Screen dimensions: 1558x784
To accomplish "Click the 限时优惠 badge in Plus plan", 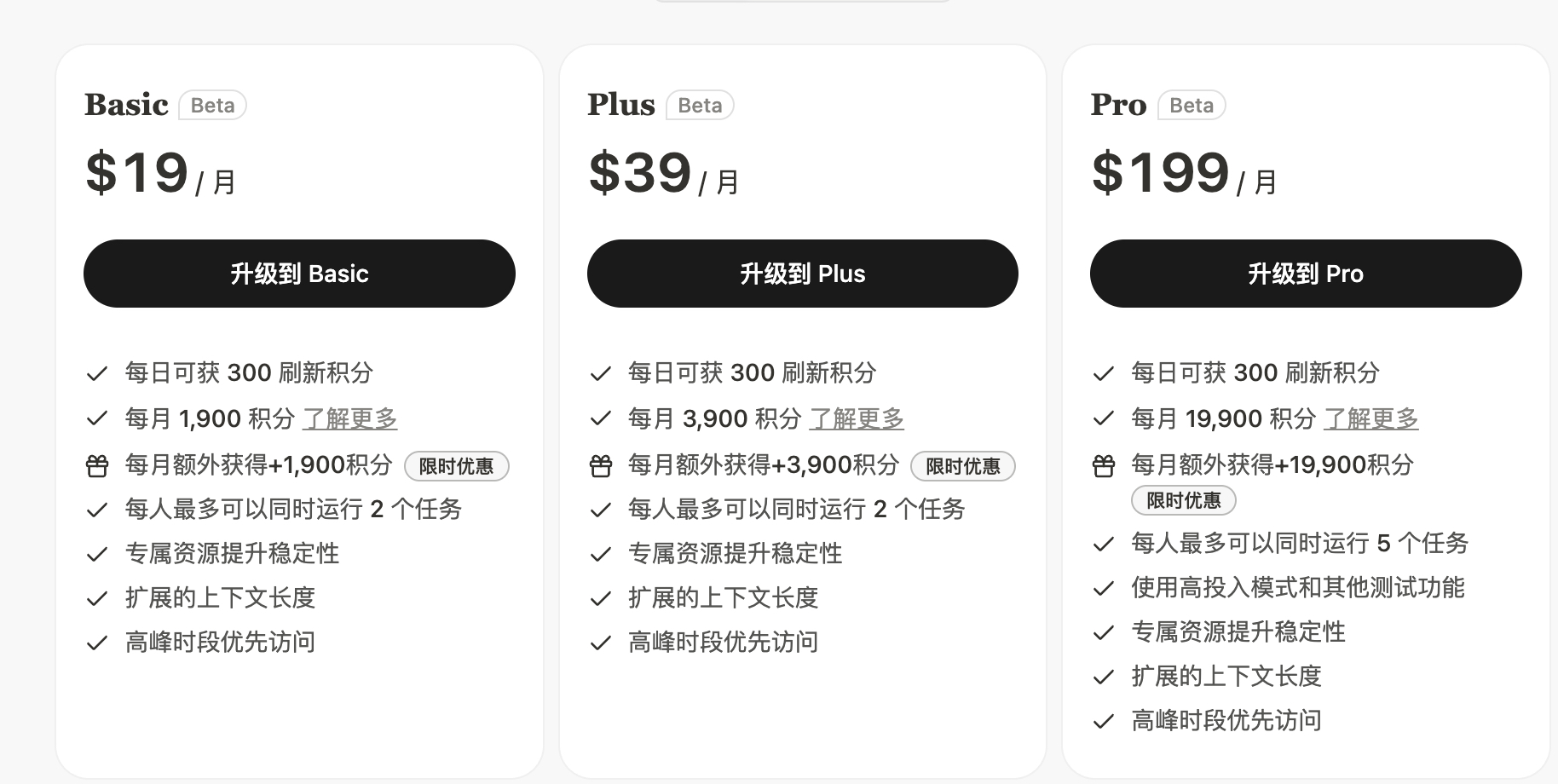I will coord(963,466).
